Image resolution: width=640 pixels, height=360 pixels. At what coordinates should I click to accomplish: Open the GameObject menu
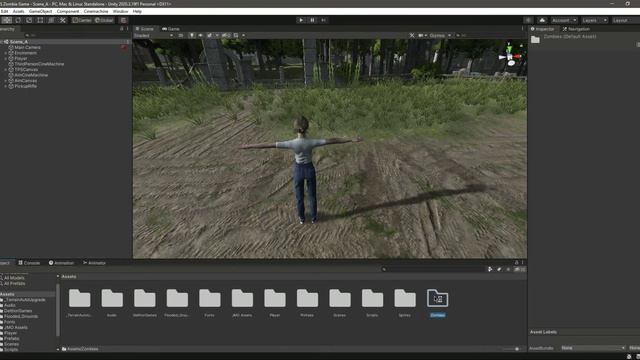click(x=40, y=11)
